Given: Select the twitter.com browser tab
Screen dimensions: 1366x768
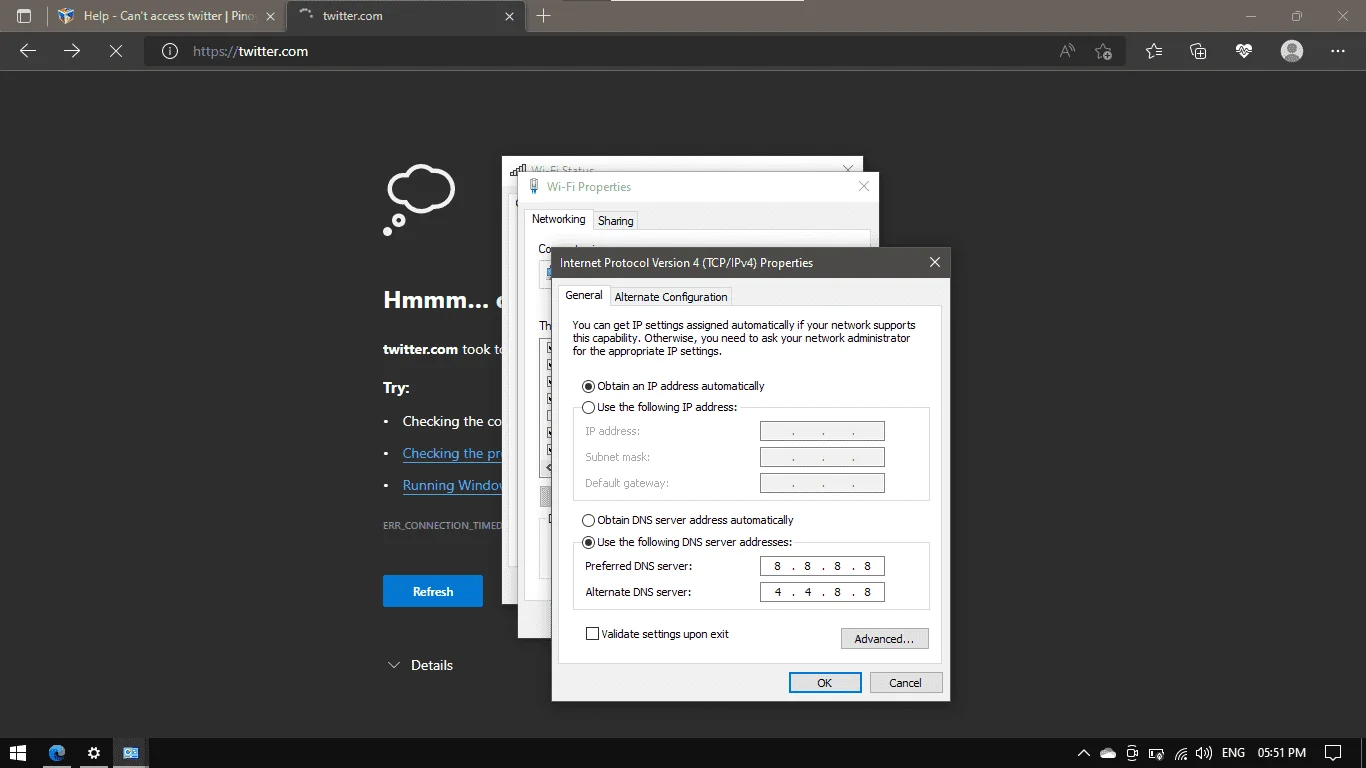Looking at the screenshot, I should tap(405, 16).
